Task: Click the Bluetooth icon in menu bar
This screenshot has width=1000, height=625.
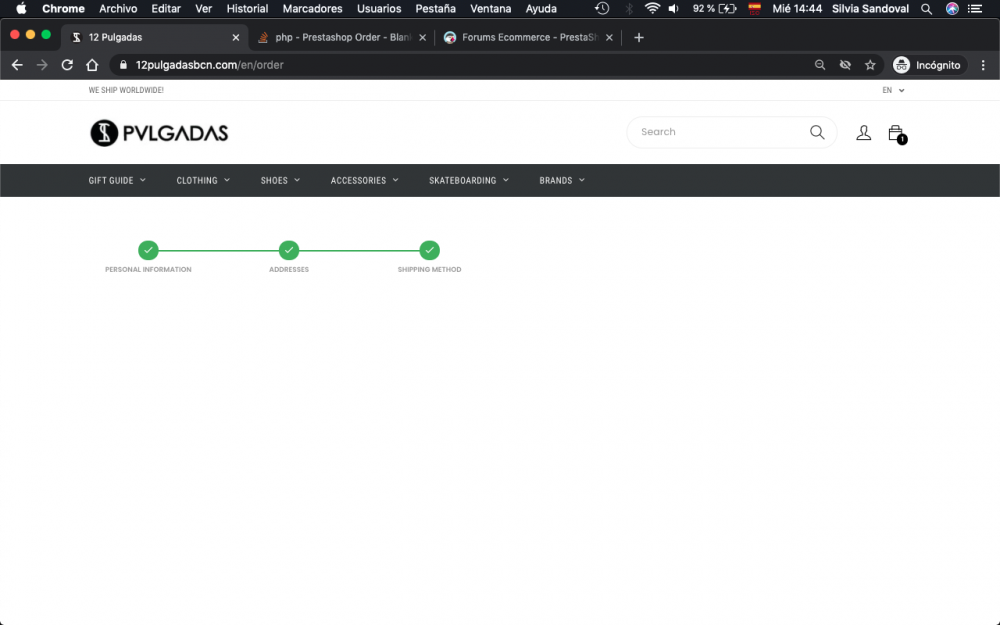Action: point(629,9)
